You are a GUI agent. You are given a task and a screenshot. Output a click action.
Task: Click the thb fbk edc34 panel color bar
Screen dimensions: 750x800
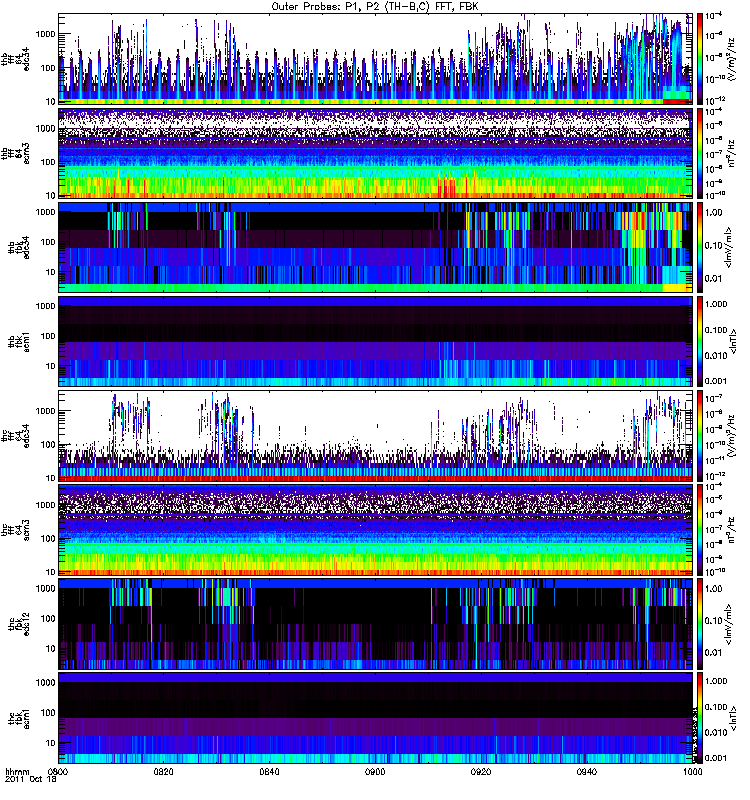701,247
